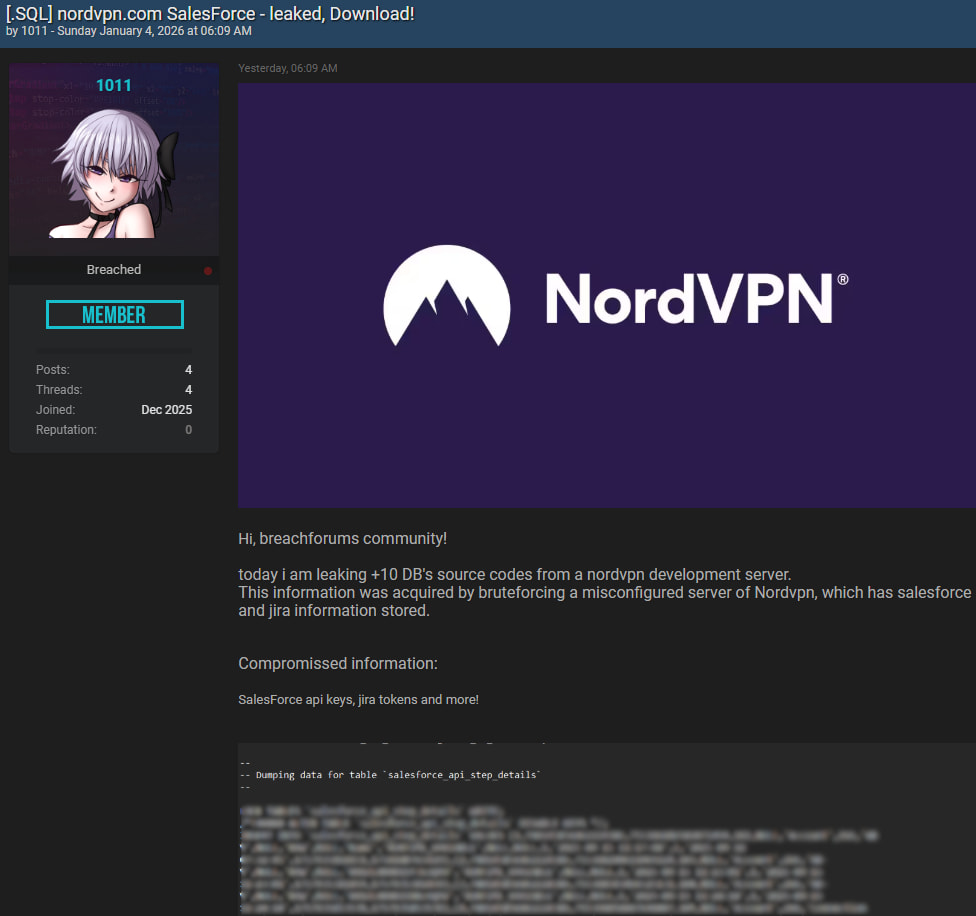The image size is (976, 916).
Task: Click the Reputation score of 0
Action: 188,430
